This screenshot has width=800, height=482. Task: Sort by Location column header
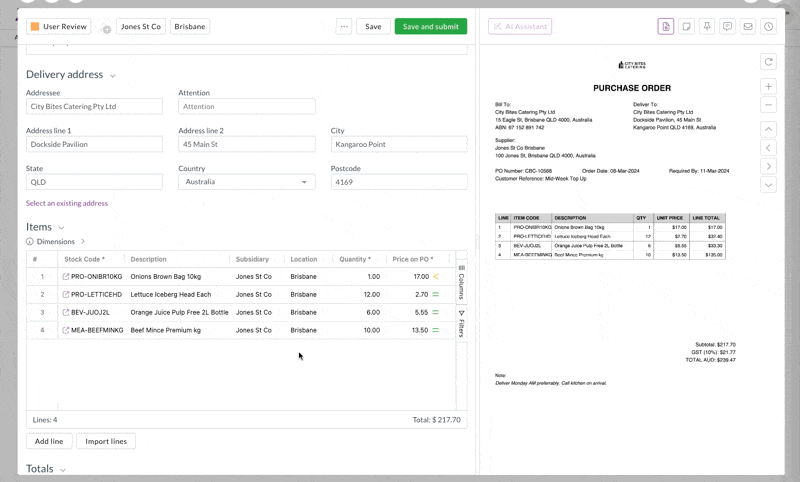(x=304, y=259)
